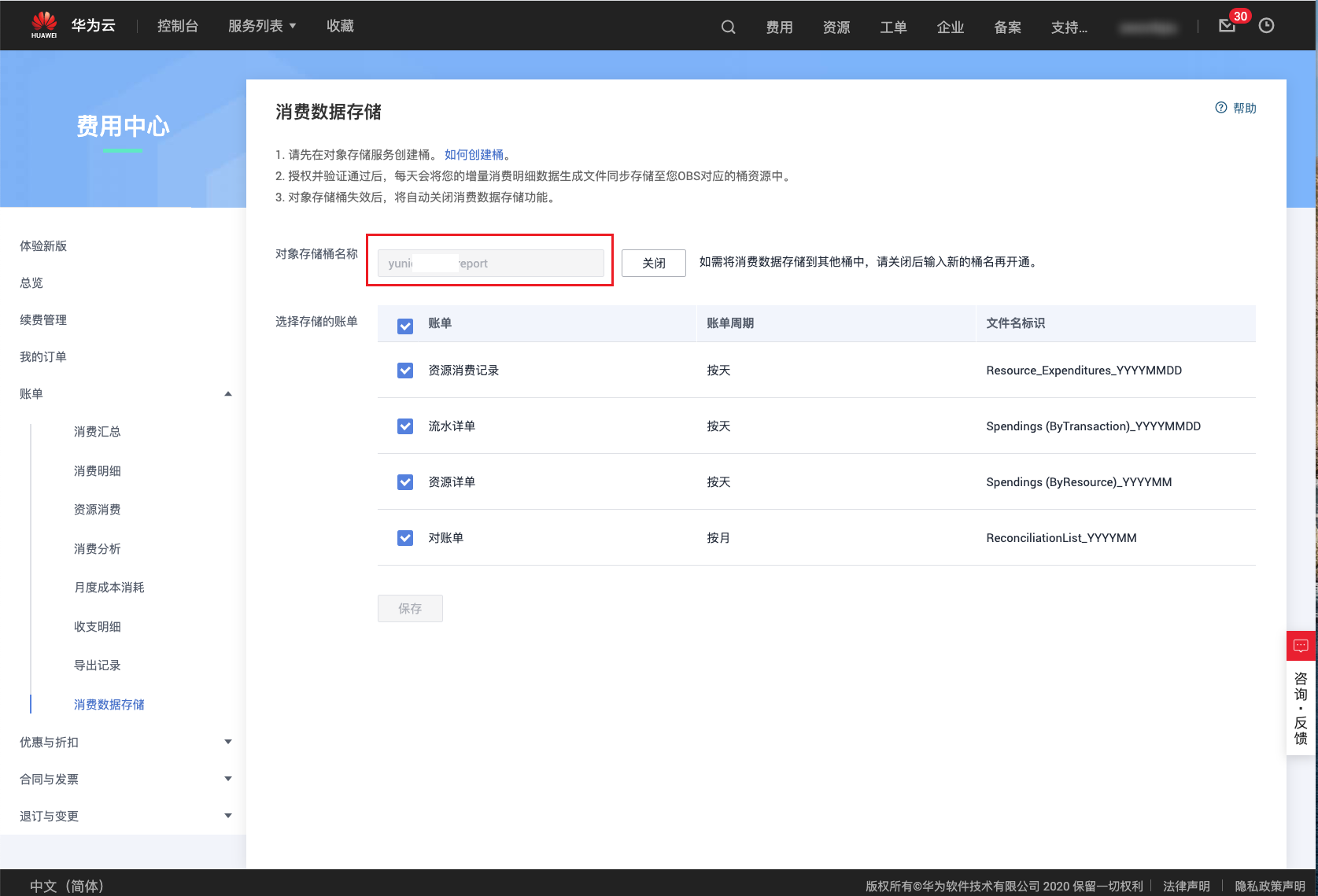Screen dimensions: 1318x896
Task: Toggle the header 账单 select-all checkbox
Action: [x=405, y=326]
